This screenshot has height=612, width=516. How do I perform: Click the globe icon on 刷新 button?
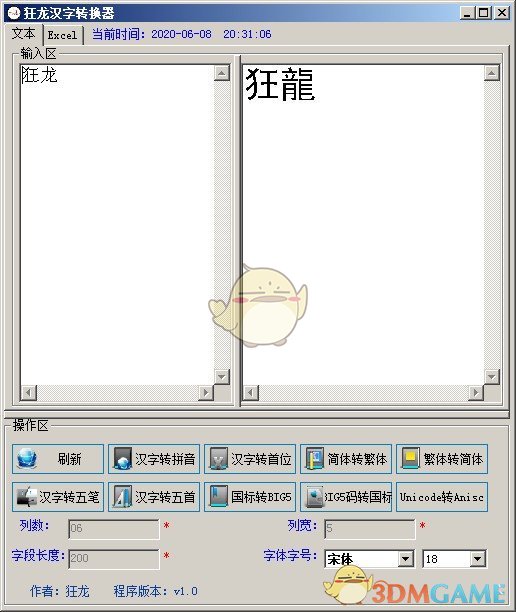pyautogui.click(x=27, y=459)
